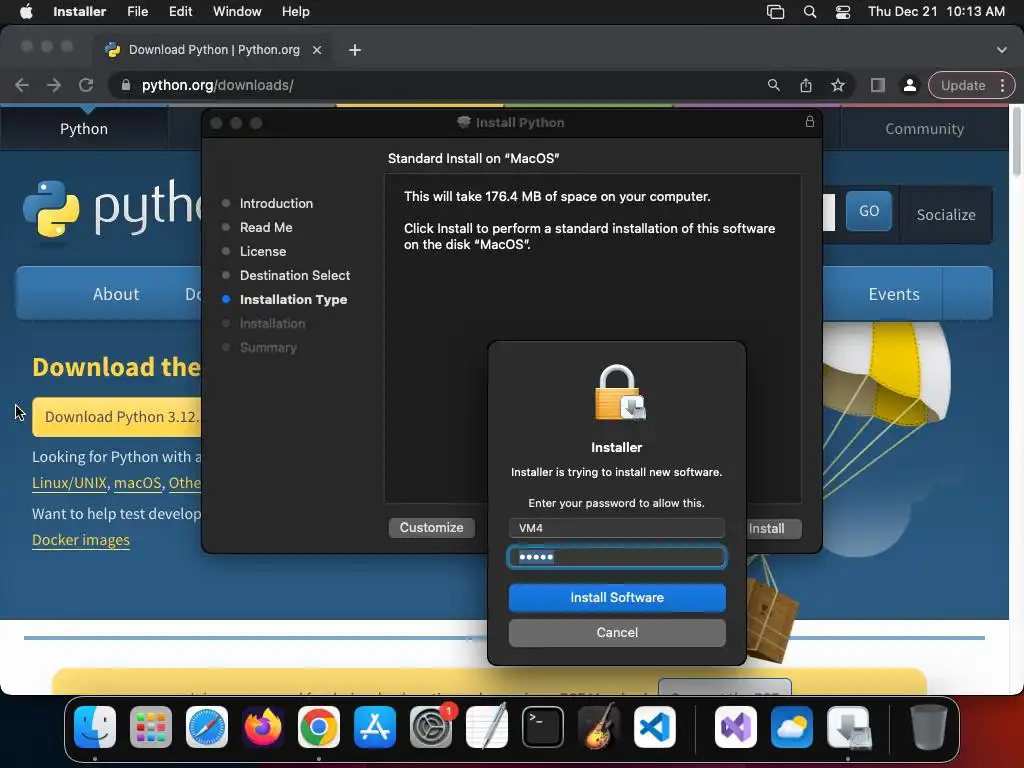Open the Edit menu
This screenshot has height=768, width=1024.
click(x=180, y=11)
